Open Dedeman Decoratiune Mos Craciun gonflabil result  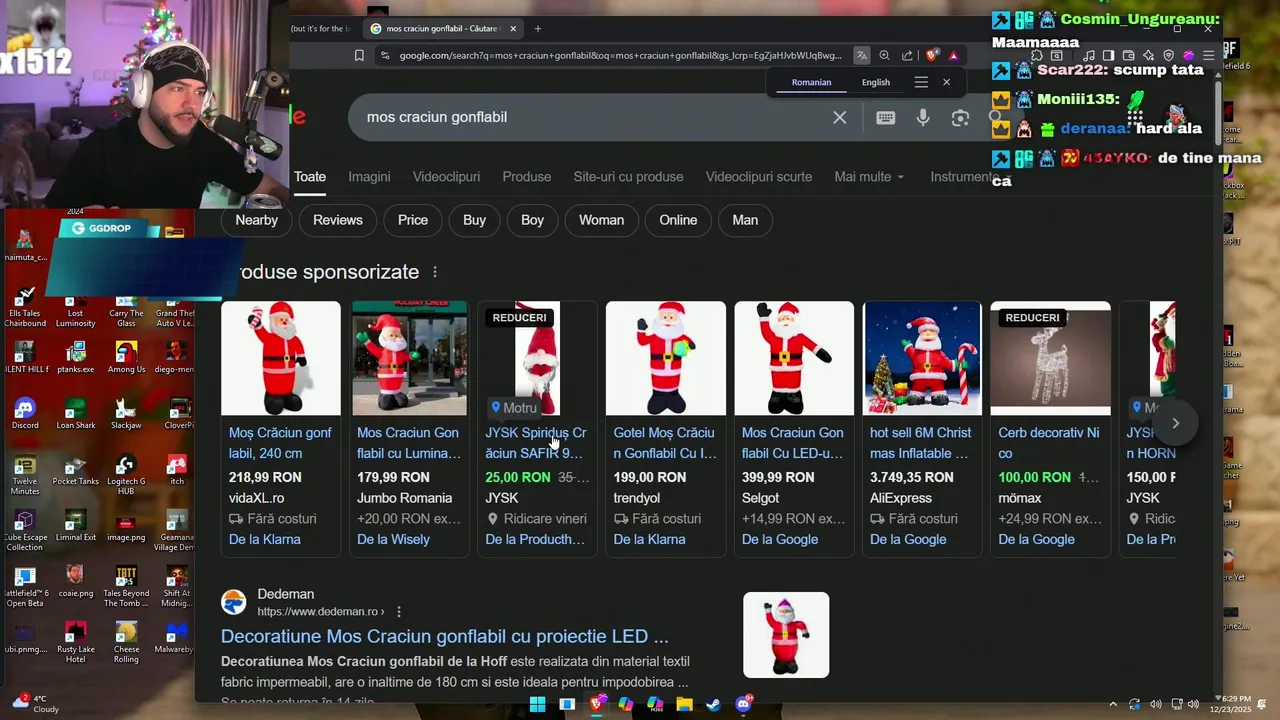(x=445, y=636)
